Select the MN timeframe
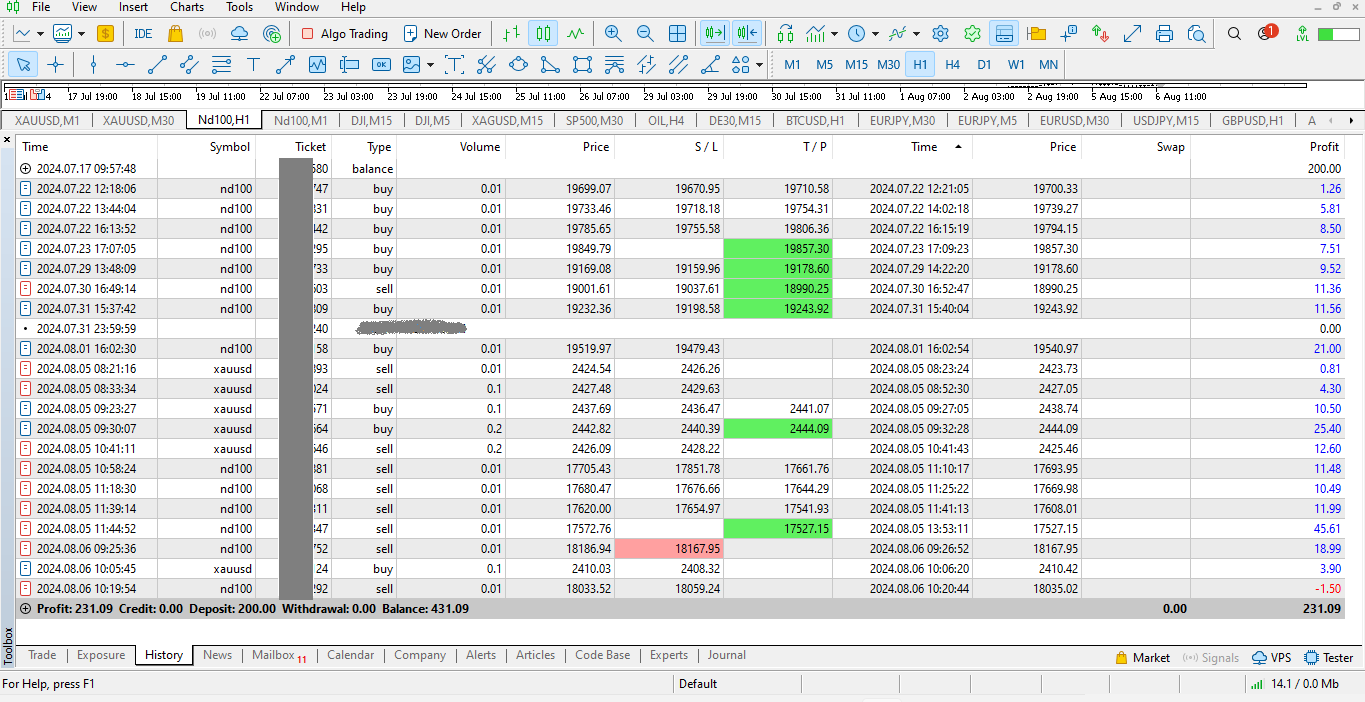 (1048, 65)
